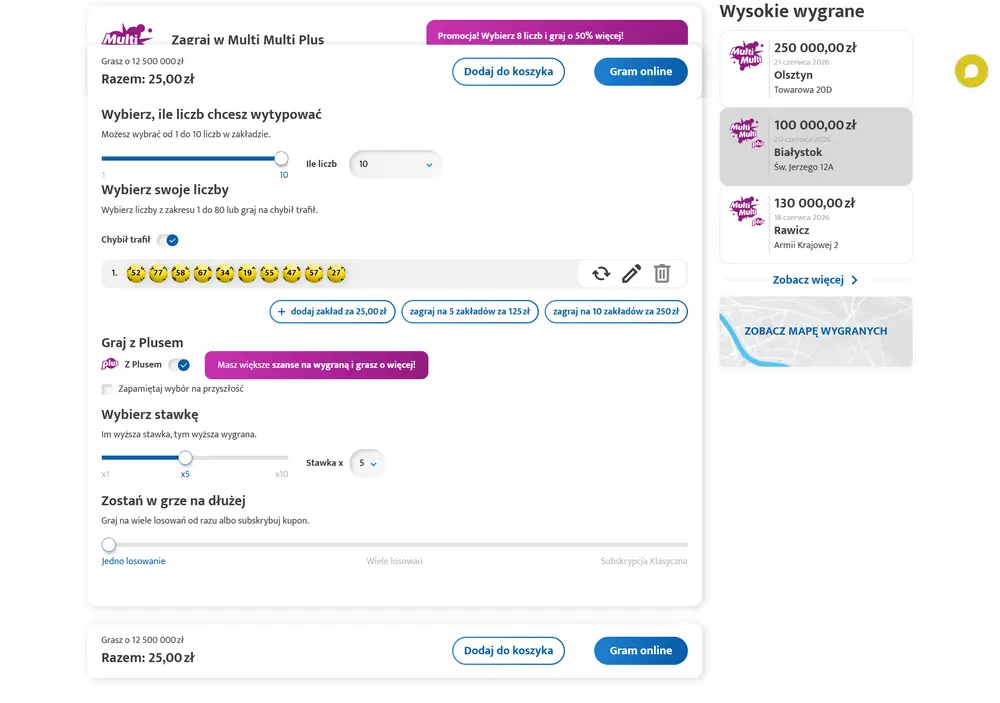Click yellow ball number 47
The height and width of the screenshot is (703, 1000).
pos(291,274)
